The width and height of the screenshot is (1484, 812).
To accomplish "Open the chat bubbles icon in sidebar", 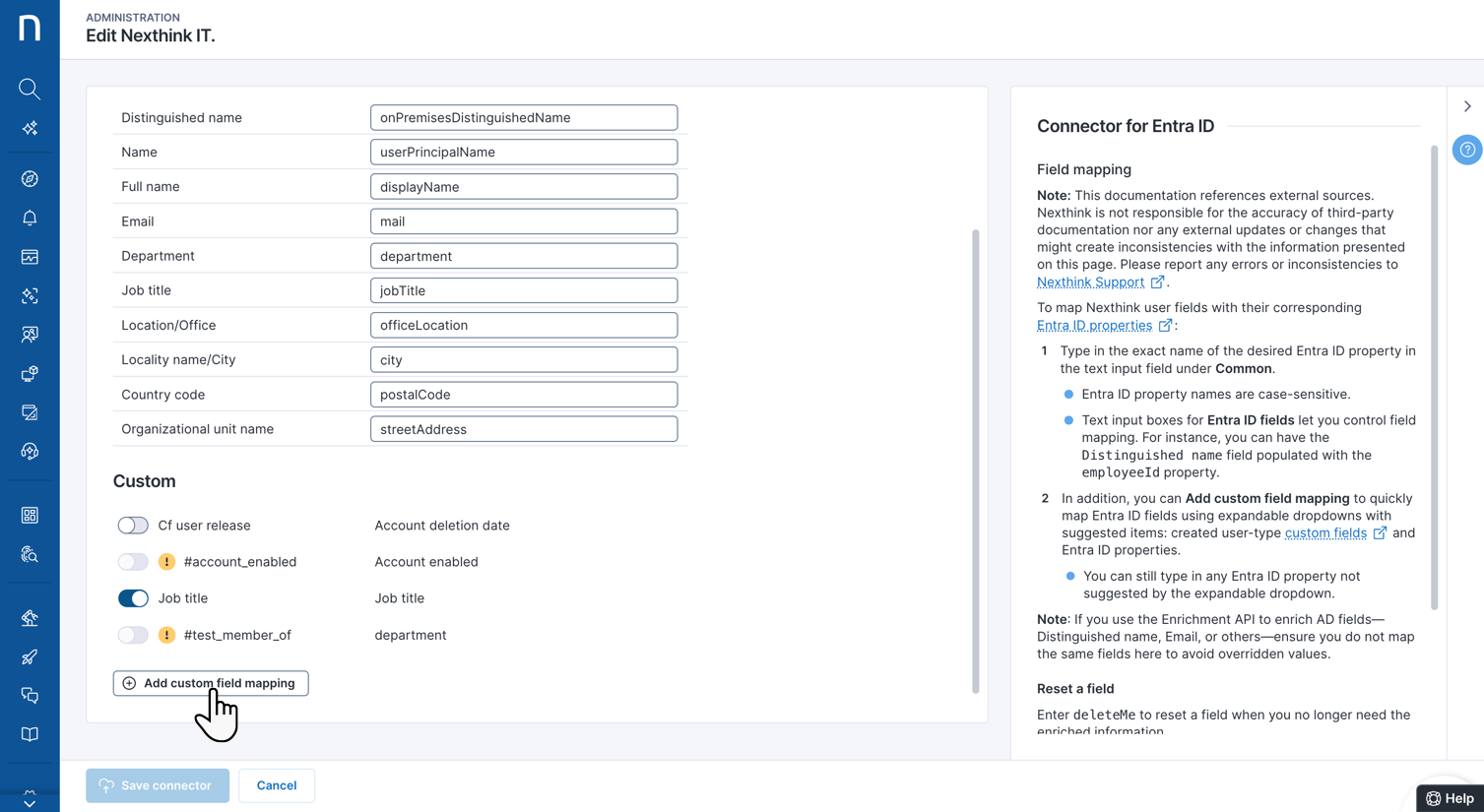I will click(x=30, y=696).
